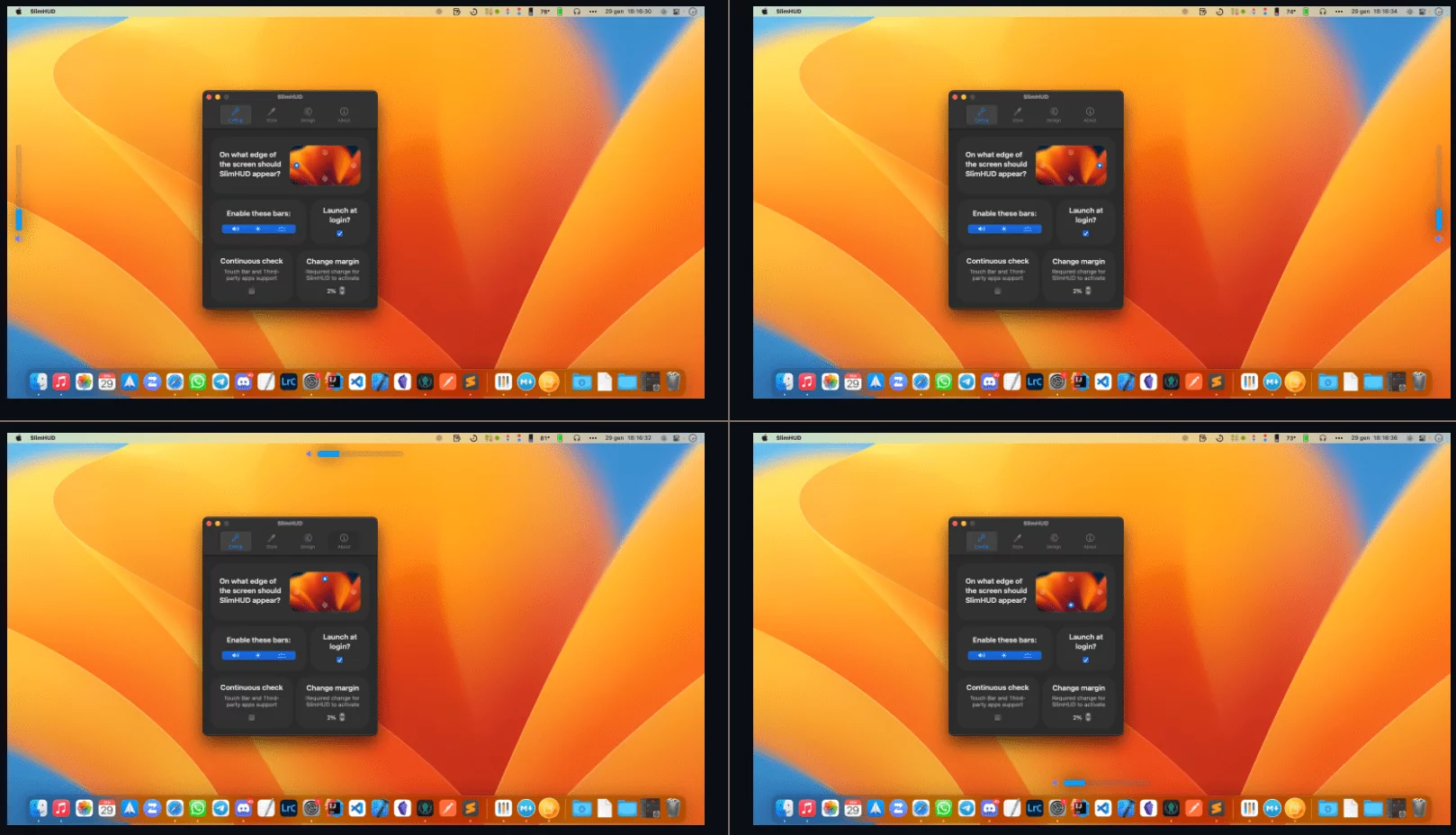Choose the left-edge radio dot in the 18:16:34 window preview
Screen dimensions: 1456x835
click(x=1043, y=166)
